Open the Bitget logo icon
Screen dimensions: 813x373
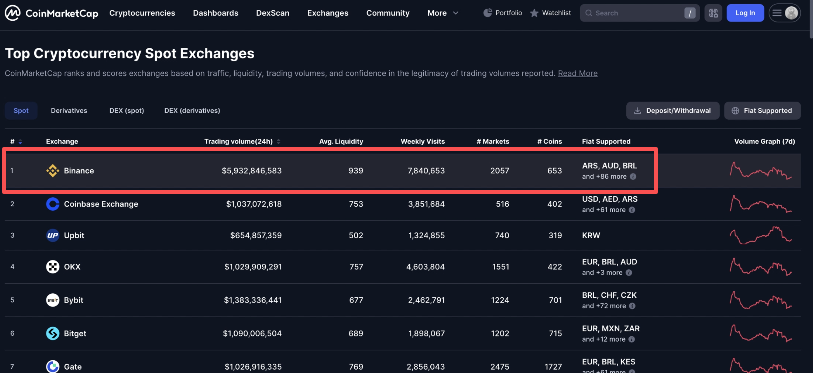pos(52,334)
